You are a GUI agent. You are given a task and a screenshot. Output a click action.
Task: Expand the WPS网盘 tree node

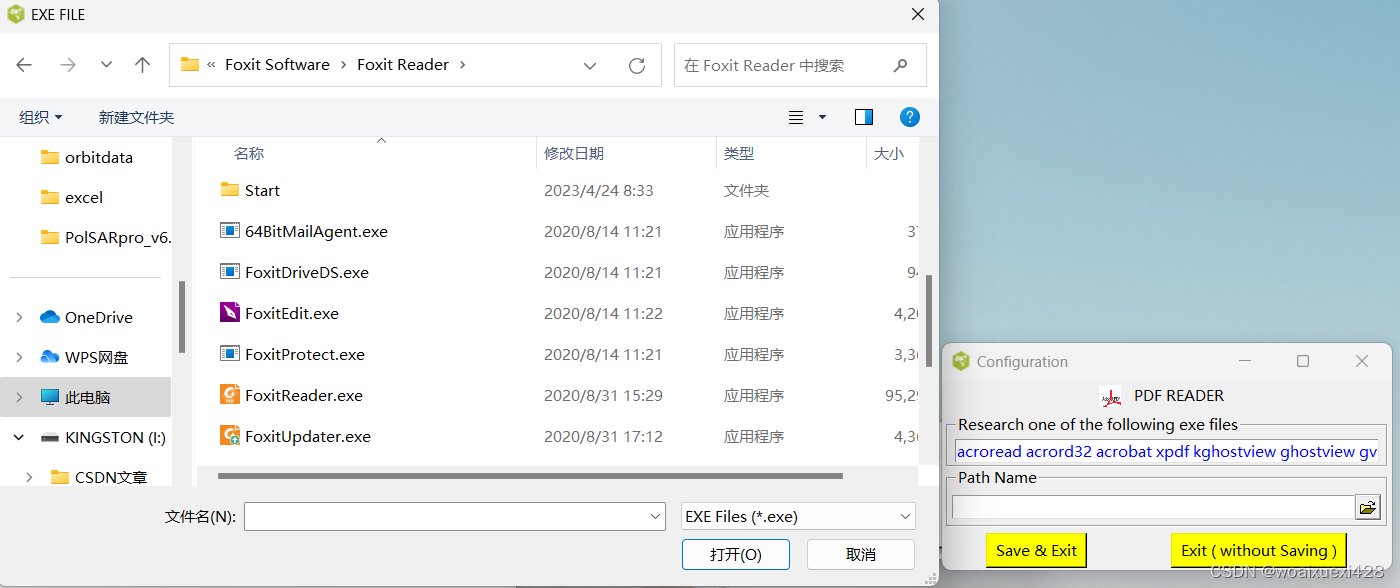tap(19, 357)
